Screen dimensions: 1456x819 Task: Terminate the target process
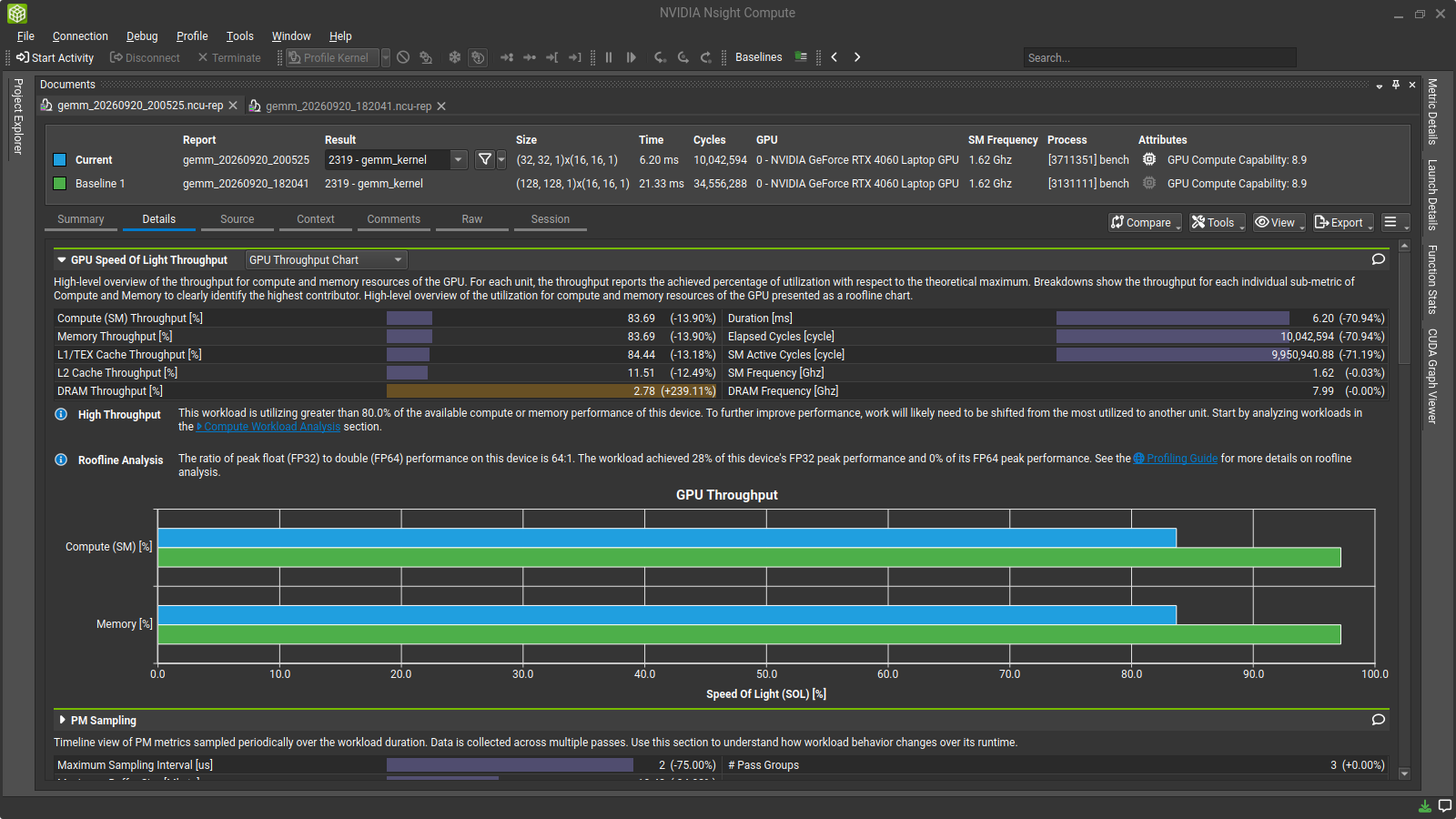(x=229, y=57)
